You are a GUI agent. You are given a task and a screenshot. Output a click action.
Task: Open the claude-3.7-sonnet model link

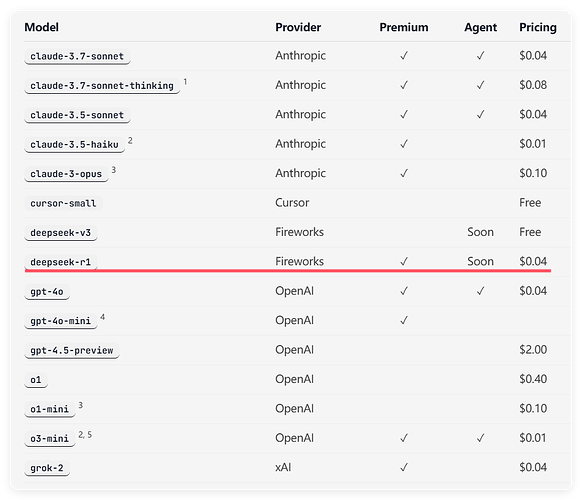click(x=77, y=56)
